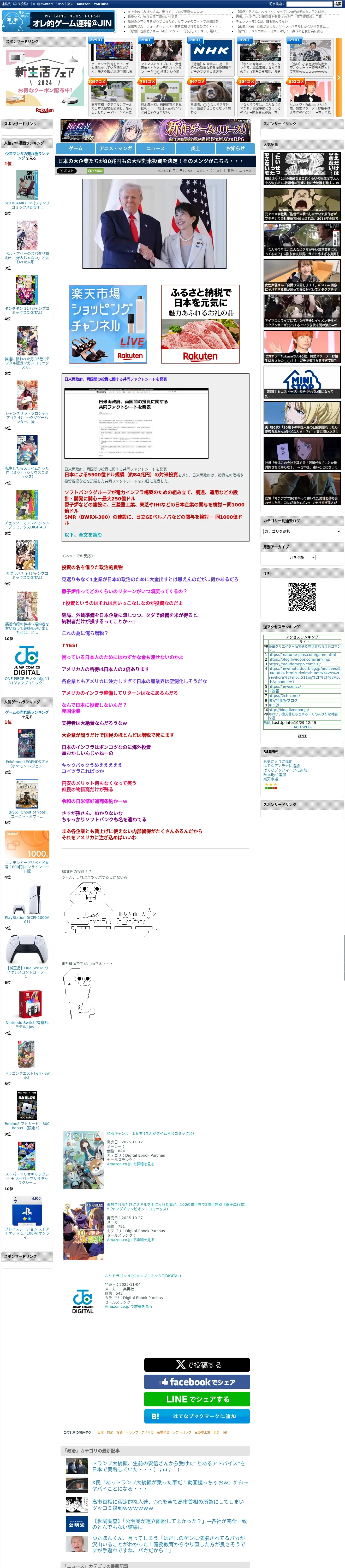This screenshot has height=1568, width=345.
Task: Click the facebookでシェア button
Action: (197, 1382)
